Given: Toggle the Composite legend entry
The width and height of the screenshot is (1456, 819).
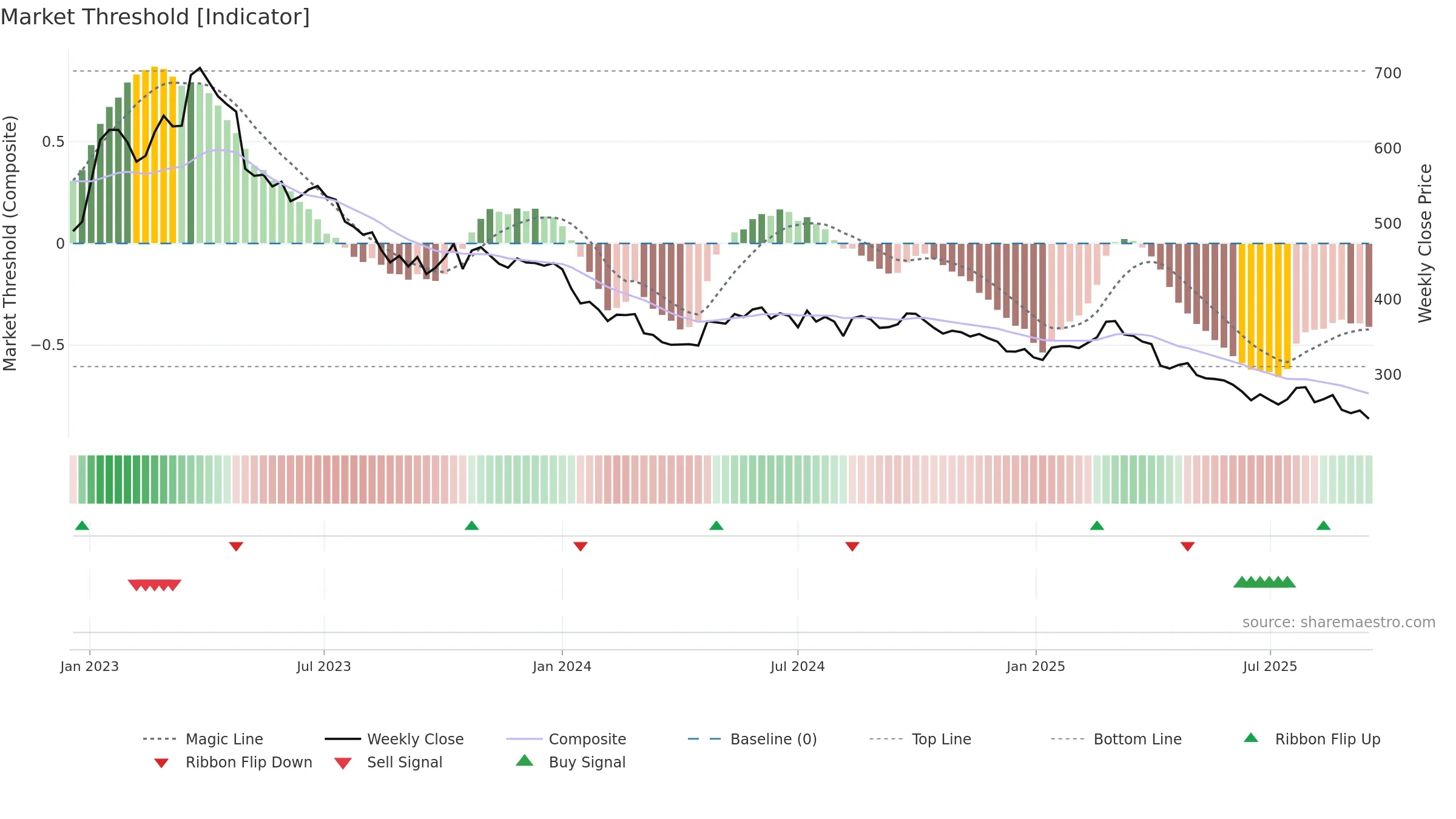Looking at the screenshot, I should click(x=566, y=739).
